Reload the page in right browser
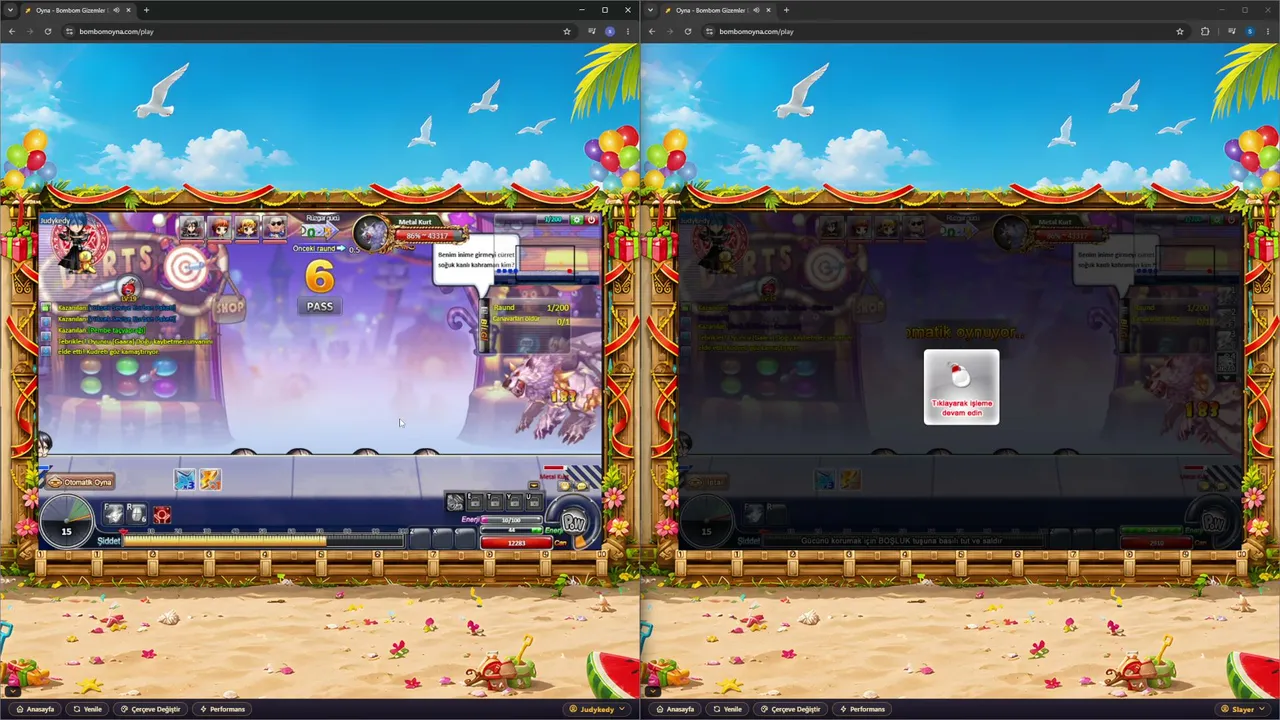This screenshot has width=1280, height=720. tap(687, 31)
